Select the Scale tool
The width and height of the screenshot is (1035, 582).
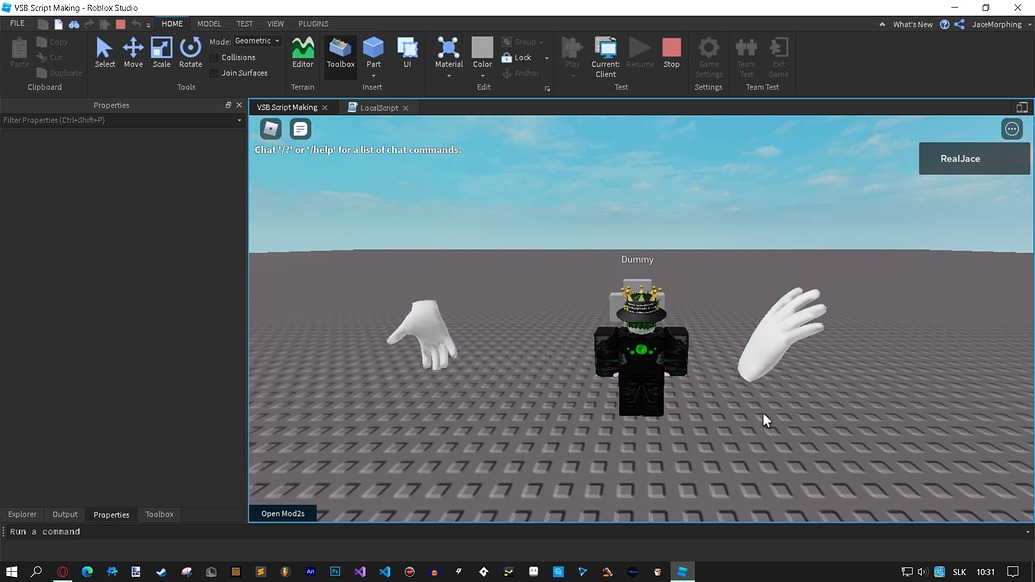(161, 52)
